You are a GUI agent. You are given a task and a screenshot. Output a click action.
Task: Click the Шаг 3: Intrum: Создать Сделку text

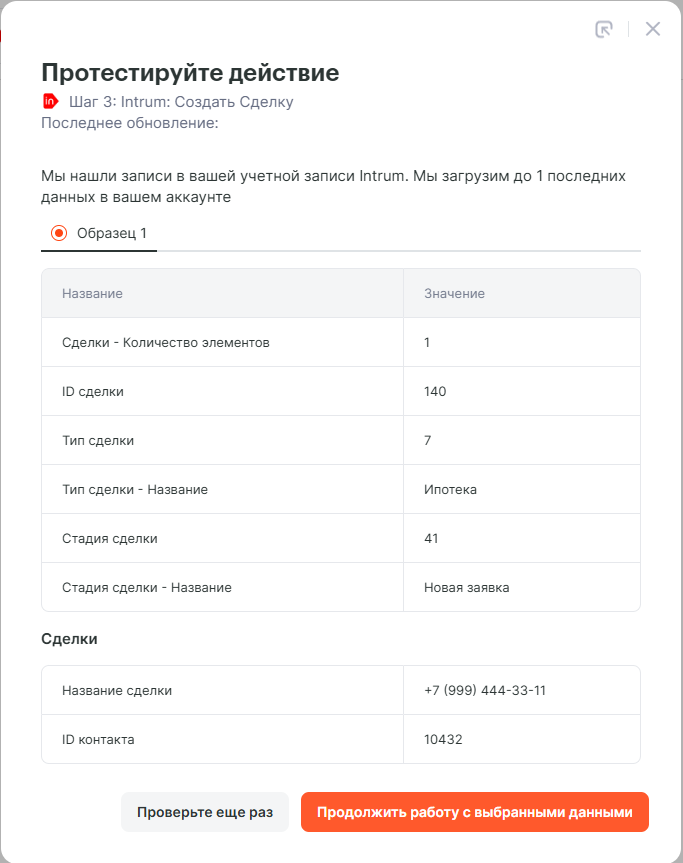pyautogui.click(x=181, y=101)
